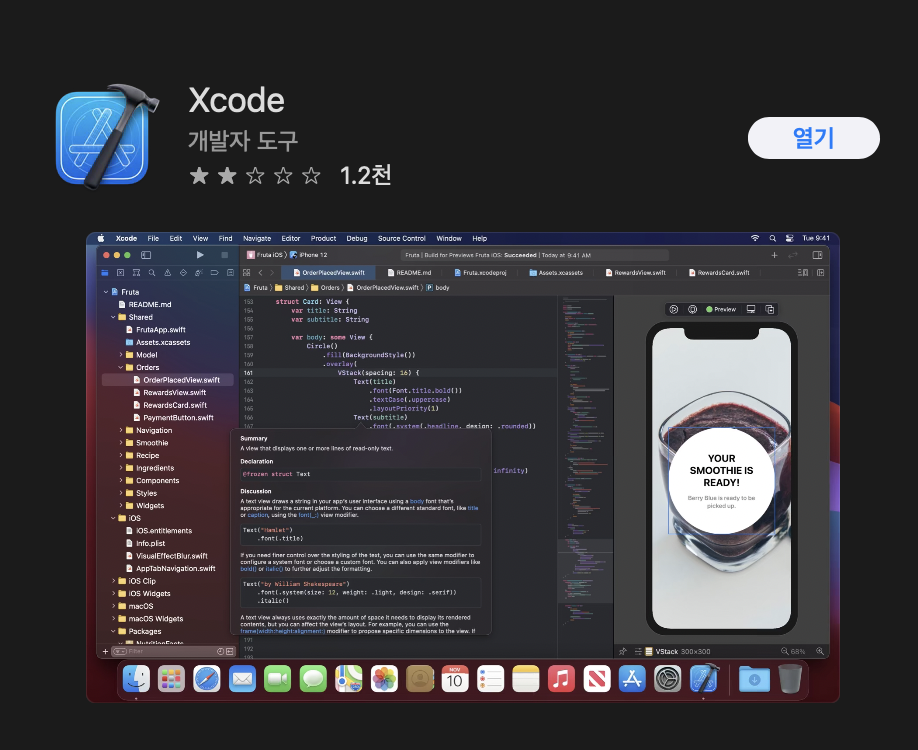Open Safari from the Dock

[207, 679]
